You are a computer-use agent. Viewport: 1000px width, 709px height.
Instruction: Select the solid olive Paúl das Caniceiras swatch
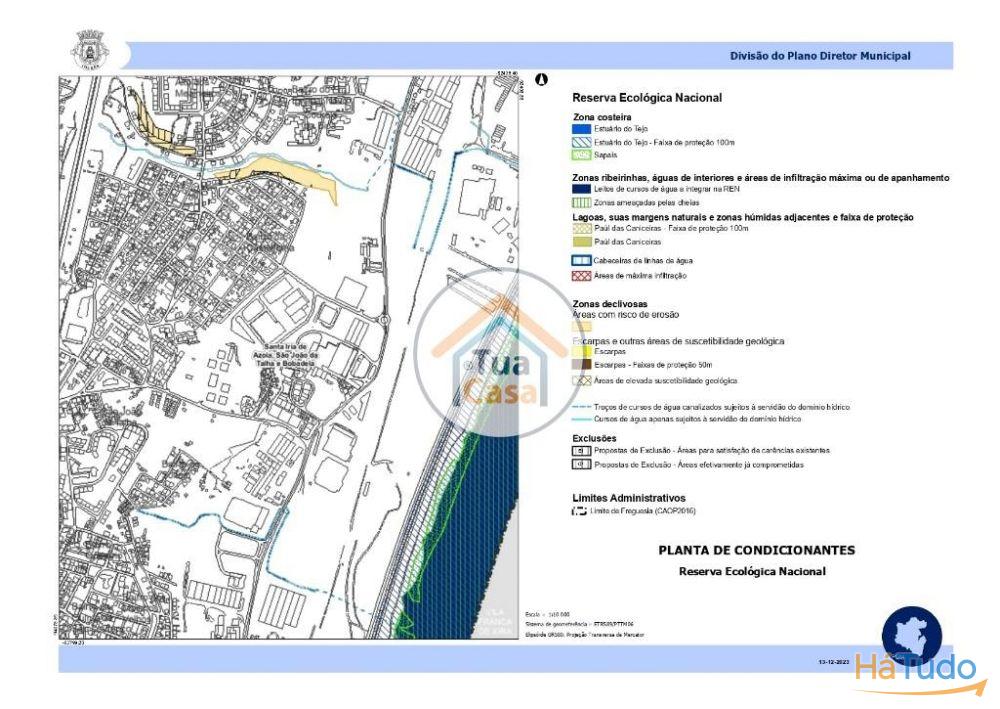(582, 242)
